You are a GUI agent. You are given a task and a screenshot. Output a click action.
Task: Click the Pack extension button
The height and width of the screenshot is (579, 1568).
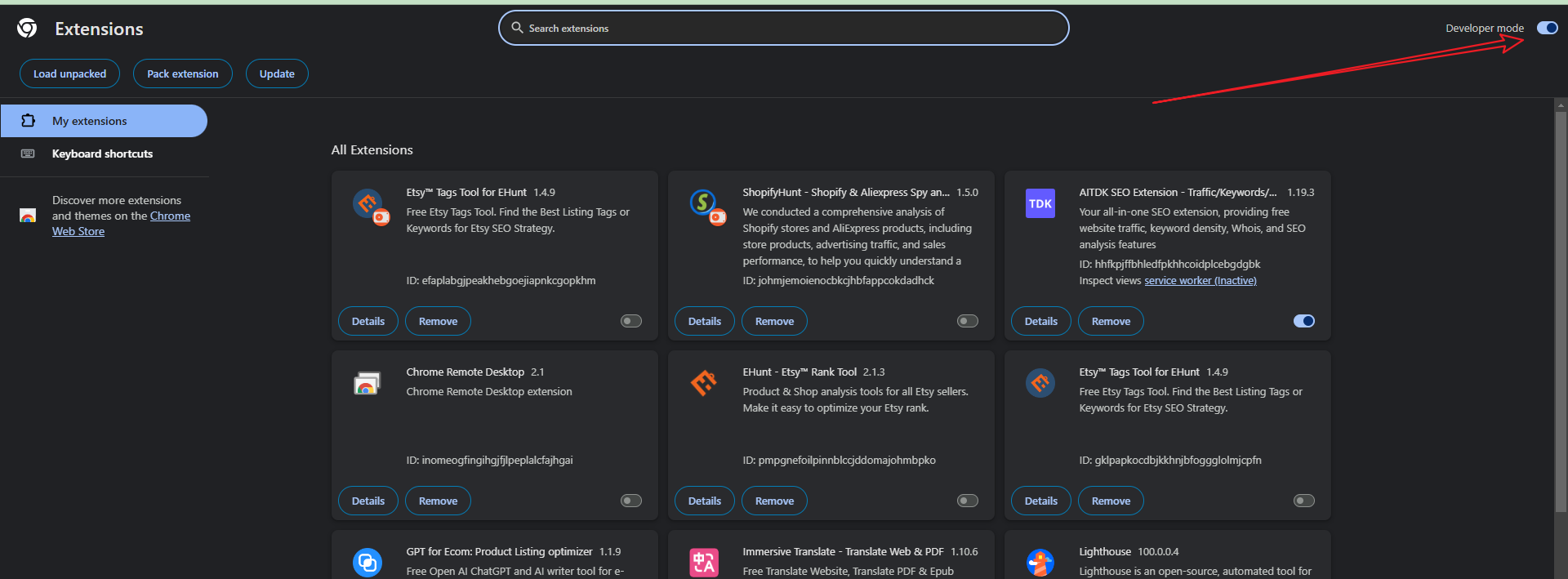pyautogui.click(x=183, y=73)
